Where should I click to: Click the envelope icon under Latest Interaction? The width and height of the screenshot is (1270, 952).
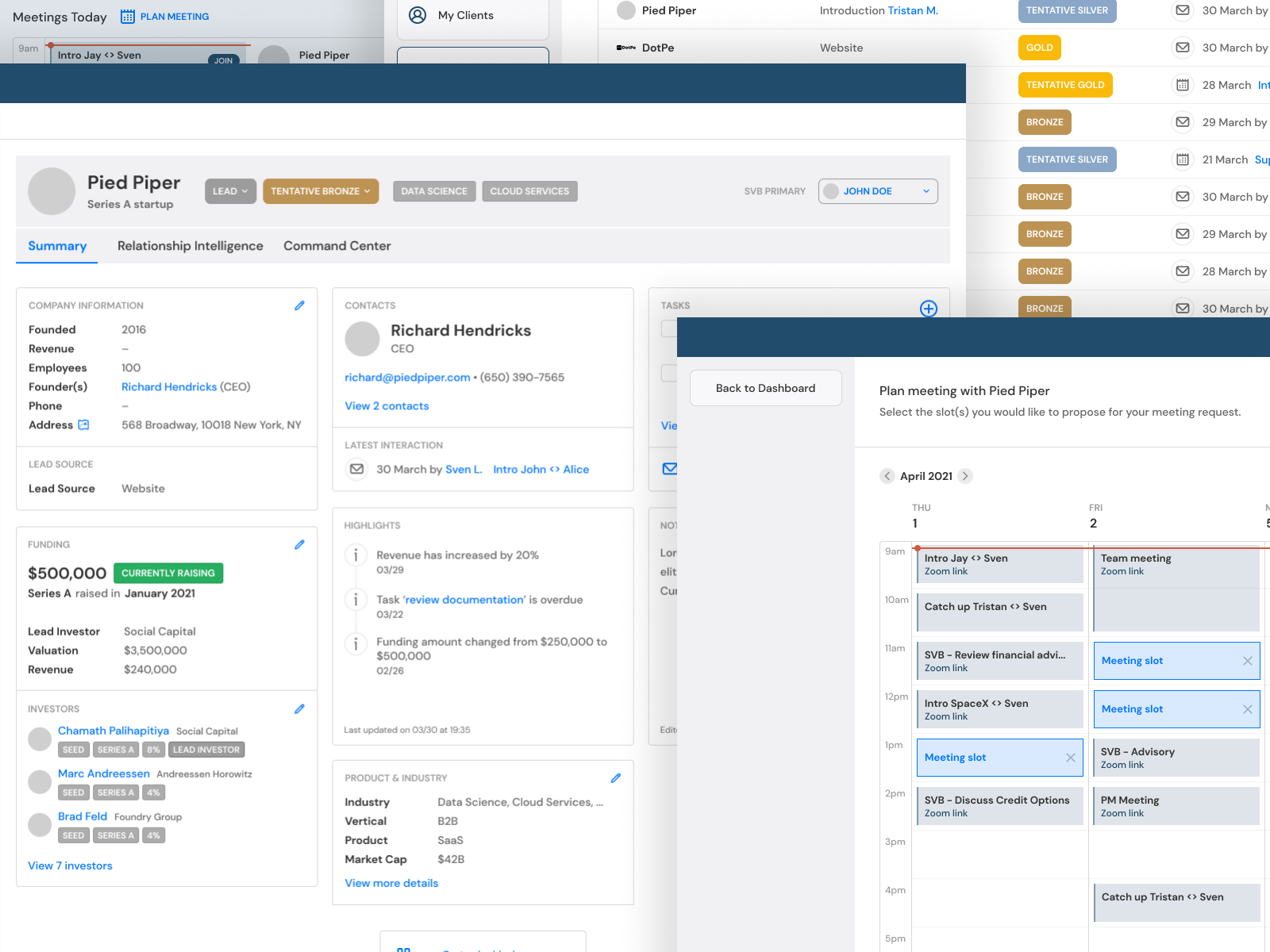coord(356,469)
